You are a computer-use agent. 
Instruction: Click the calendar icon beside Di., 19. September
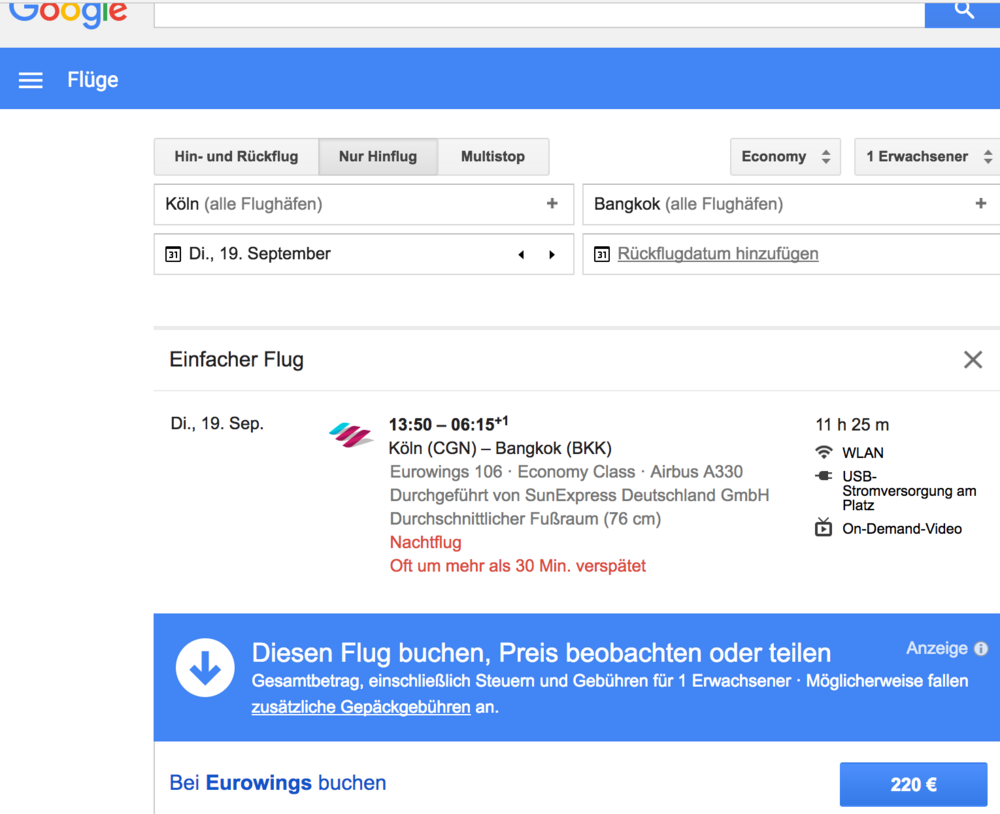[x=173, y=254]
